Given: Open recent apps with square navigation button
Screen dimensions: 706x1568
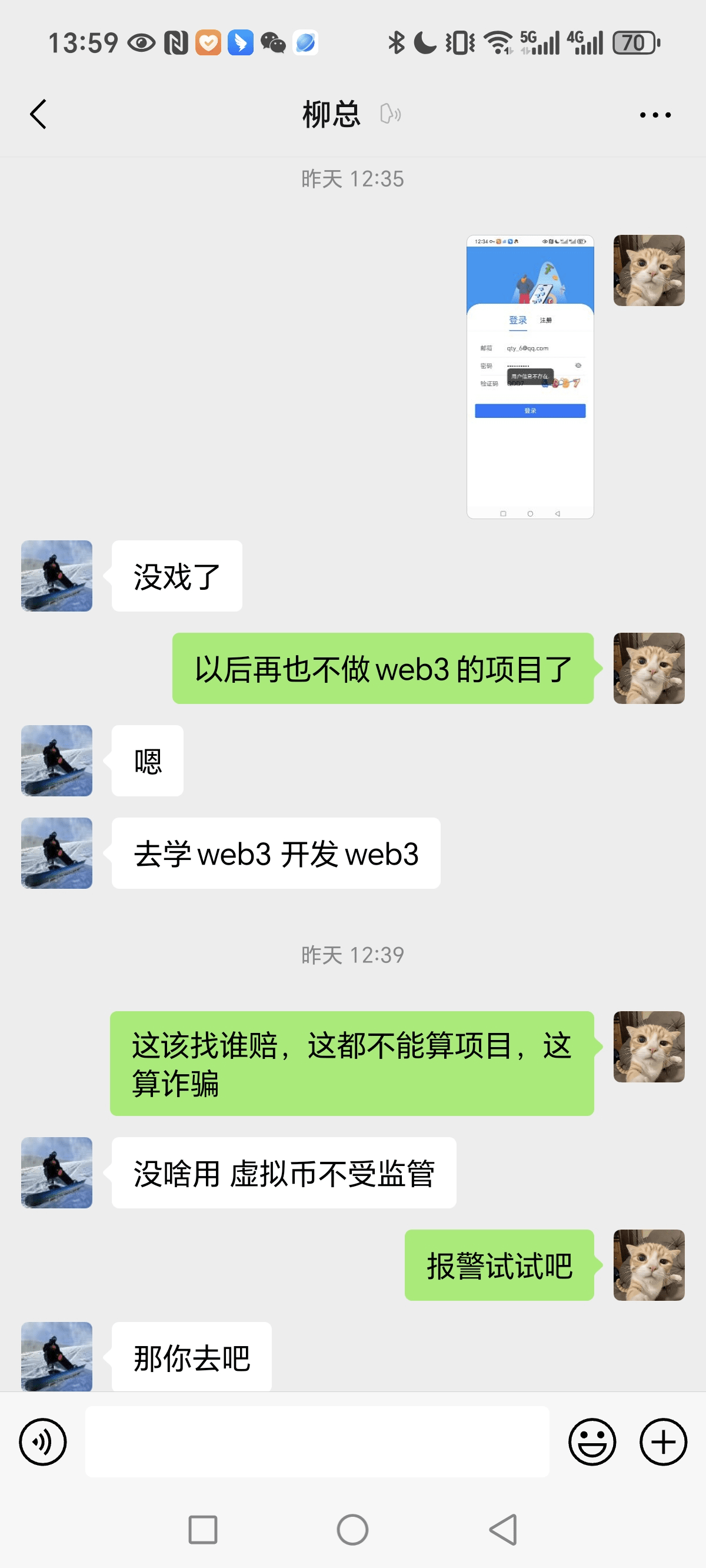Looking at the screenshot, I should coord(202,1529).
